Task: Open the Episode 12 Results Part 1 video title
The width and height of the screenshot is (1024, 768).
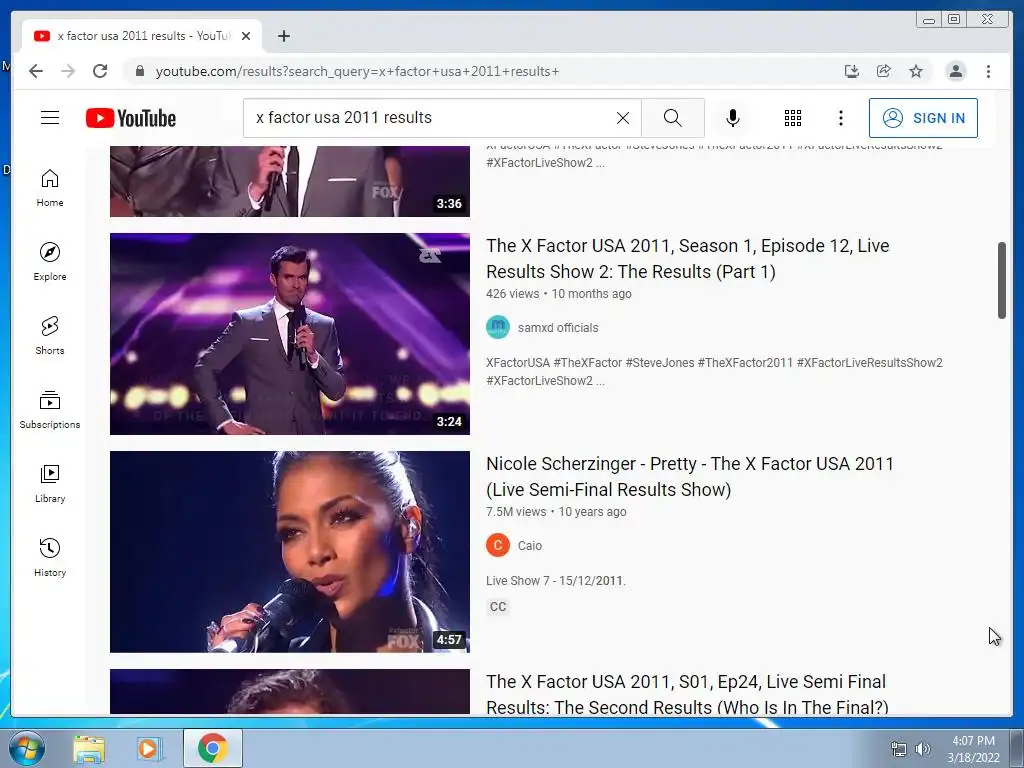Action: 687,259
